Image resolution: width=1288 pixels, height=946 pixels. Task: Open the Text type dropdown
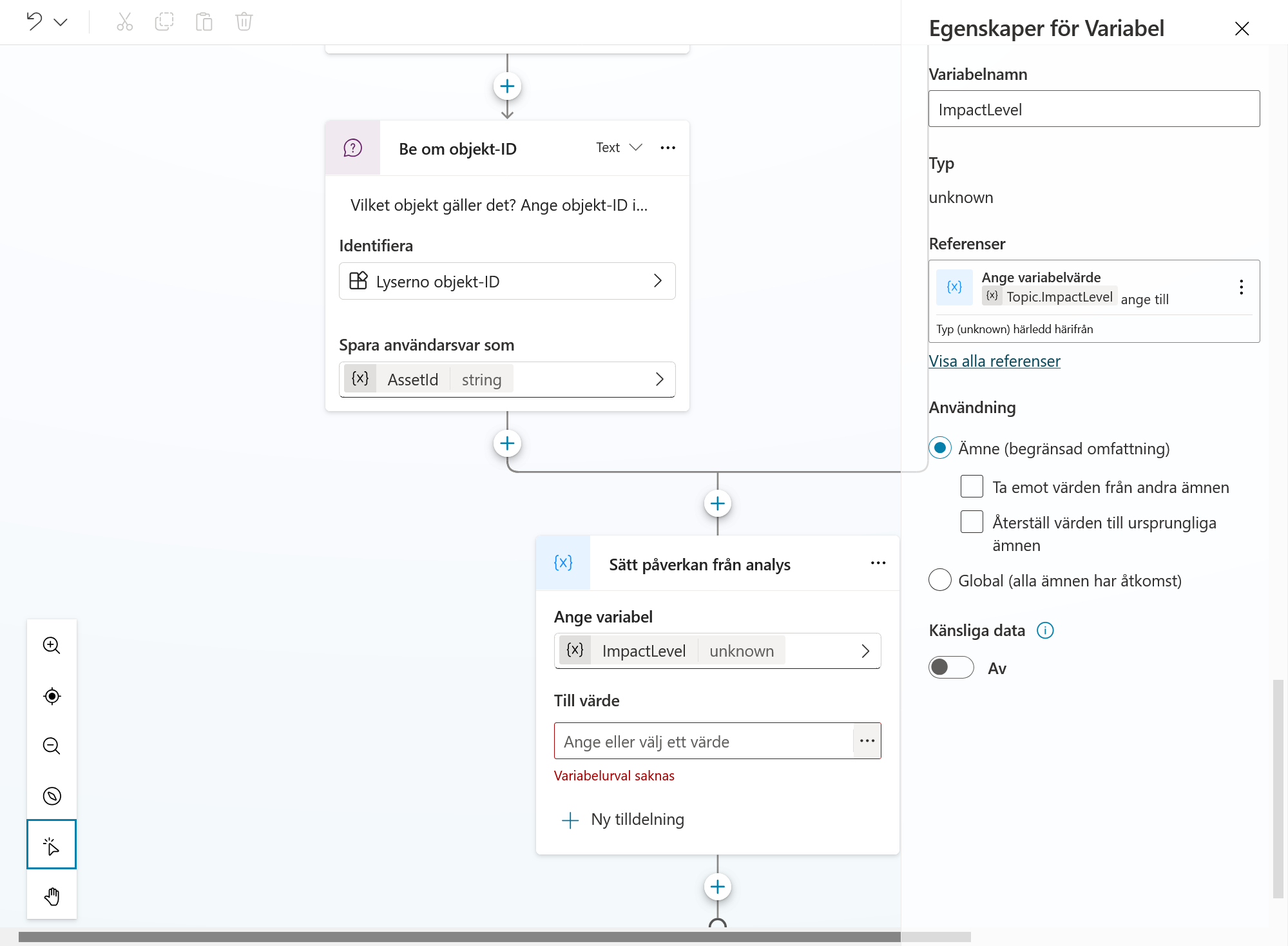tap(619, 148)
